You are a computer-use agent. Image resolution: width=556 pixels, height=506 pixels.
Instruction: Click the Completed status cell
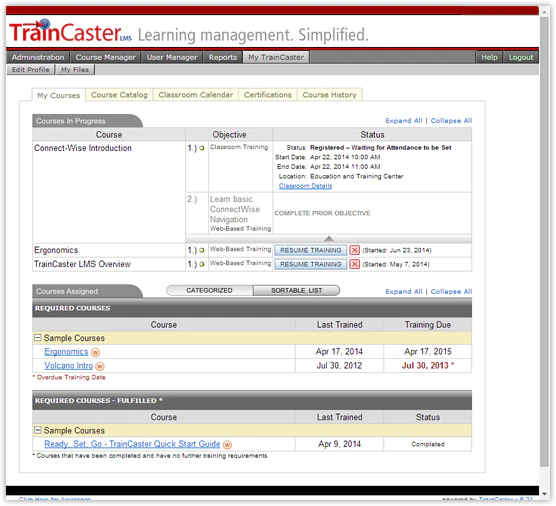428,444
